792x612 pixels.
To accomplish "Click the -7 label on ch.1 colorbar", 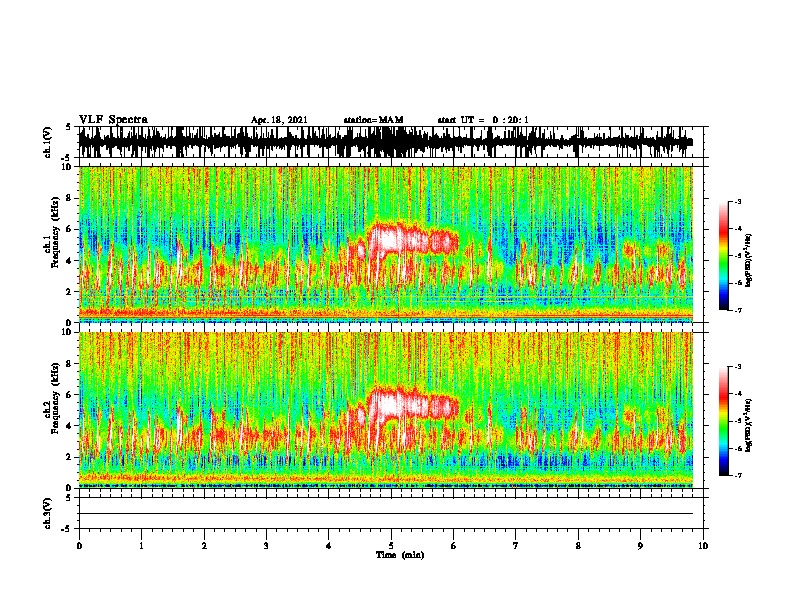I will pyautogui.click(x=737, y=310).
